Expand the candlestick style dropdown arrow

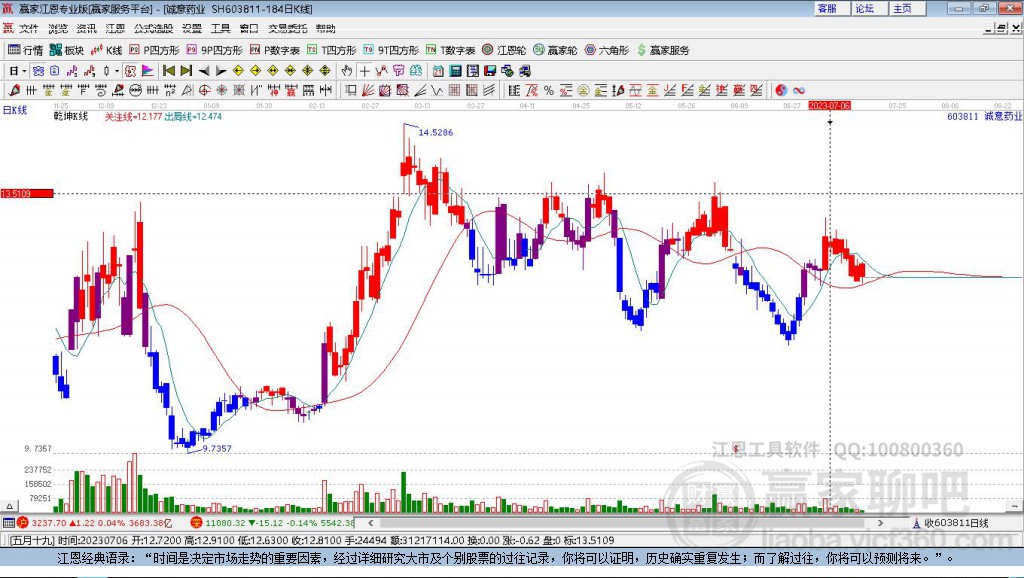(x=117, y=71)
